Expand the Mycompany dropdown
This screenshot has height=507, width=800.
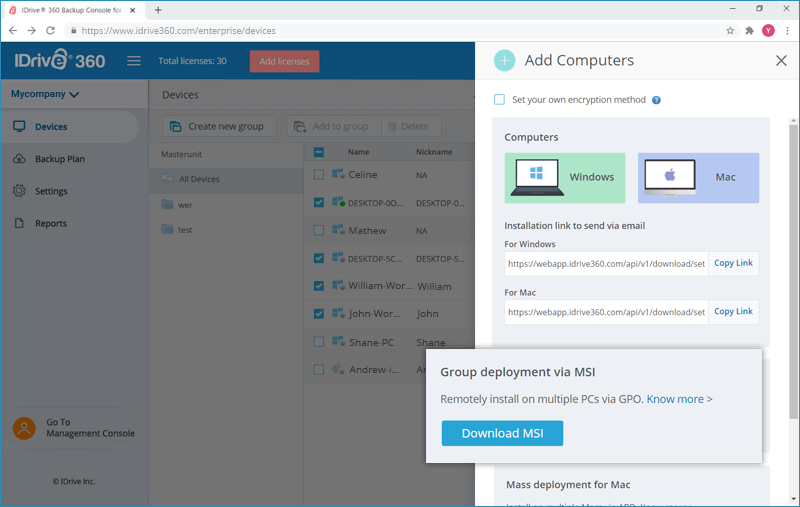point(45,94)
